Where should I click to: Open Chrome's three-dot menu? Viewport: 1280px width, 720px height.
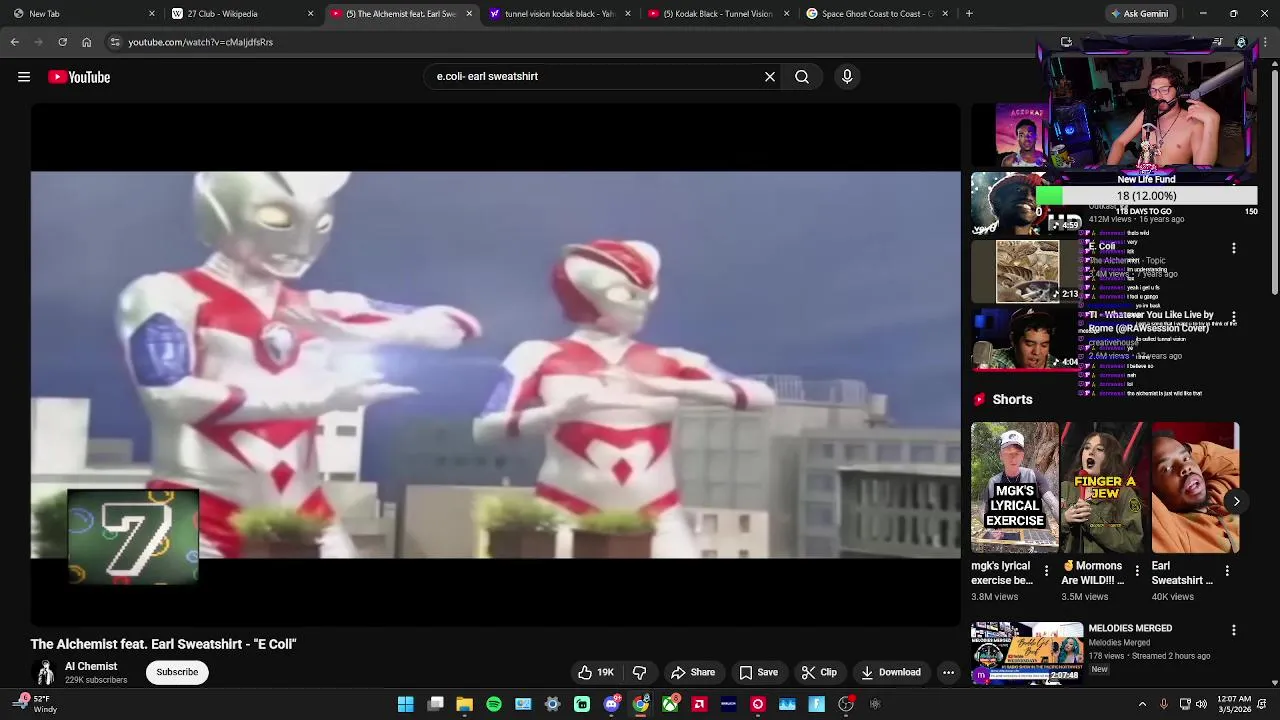(1264, 42)
